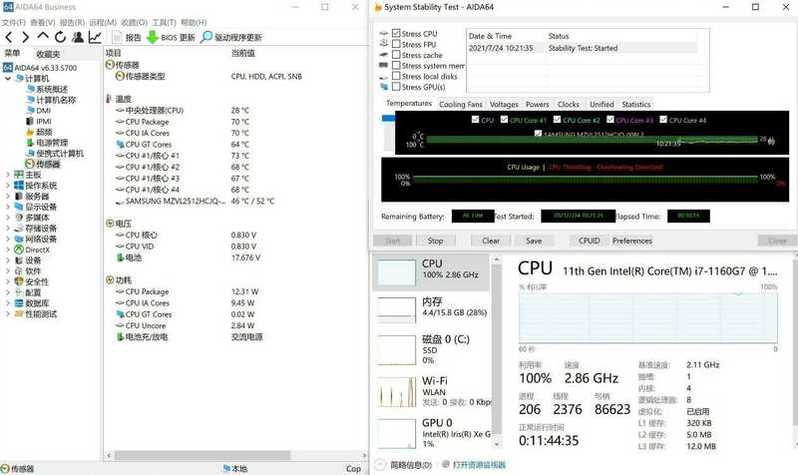The image size is (798, 475).
Task: Switch to the Statistics tab
Action: (636, 104)
